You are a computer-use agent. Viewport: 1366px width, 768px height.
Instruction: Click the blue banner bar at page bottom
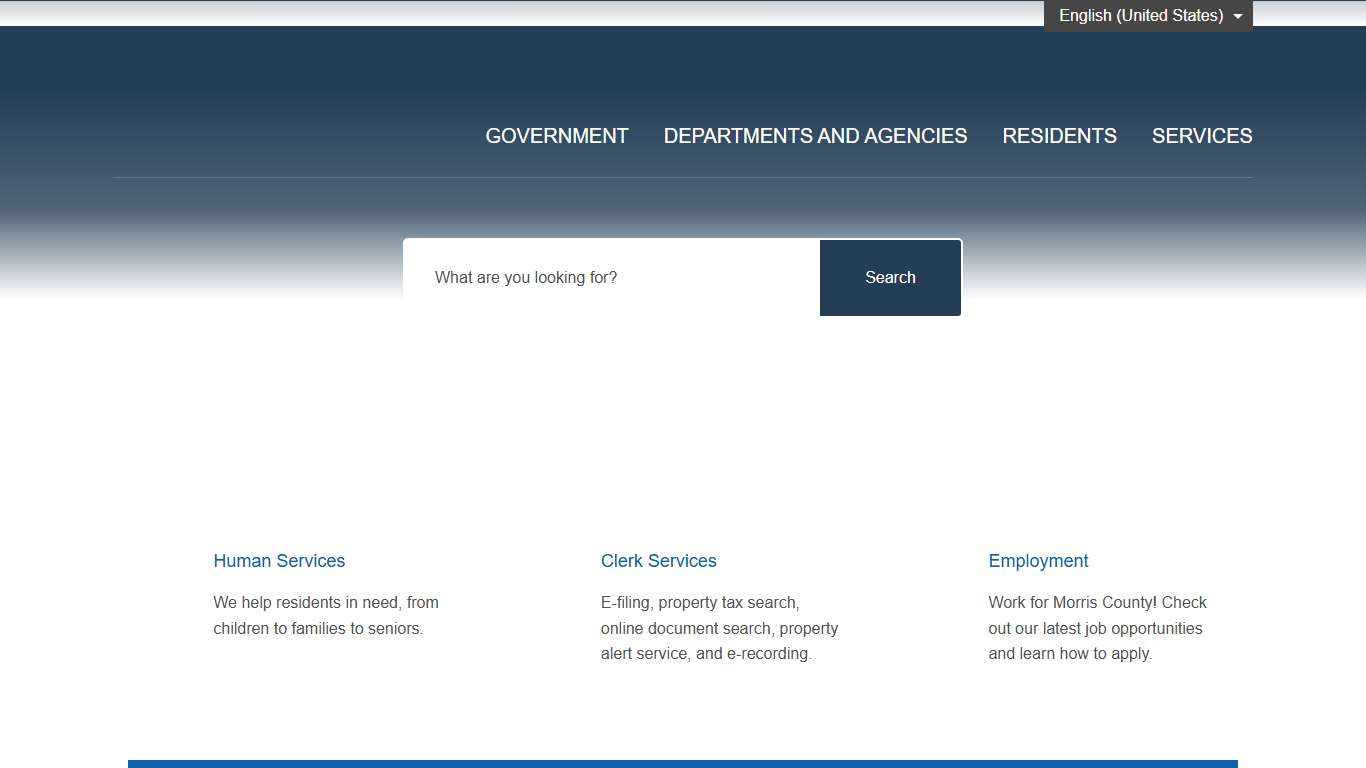pyautogui.click(x=682, y=764)
